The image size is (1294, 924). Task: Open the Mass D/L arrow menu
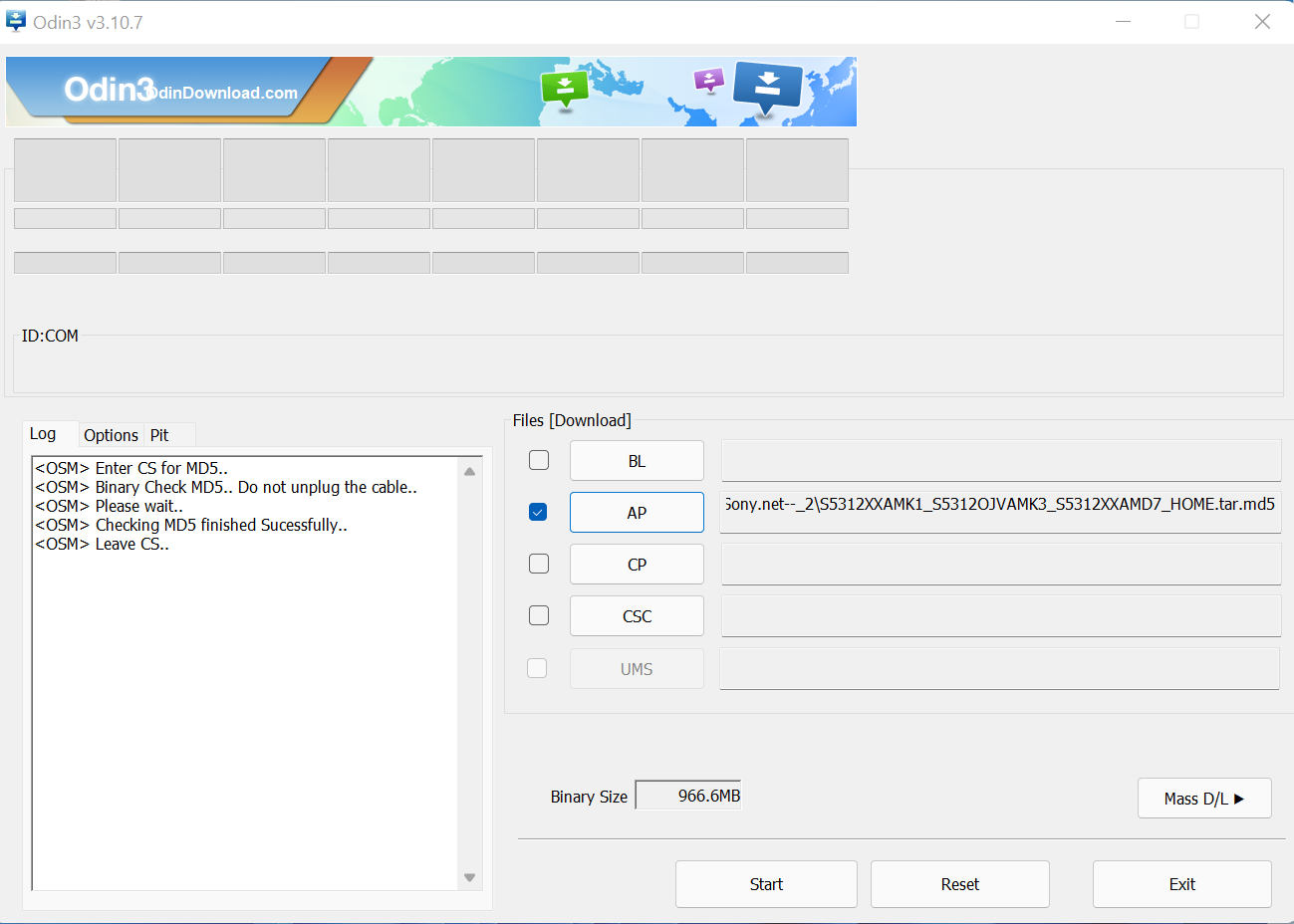pos(1204,799)
